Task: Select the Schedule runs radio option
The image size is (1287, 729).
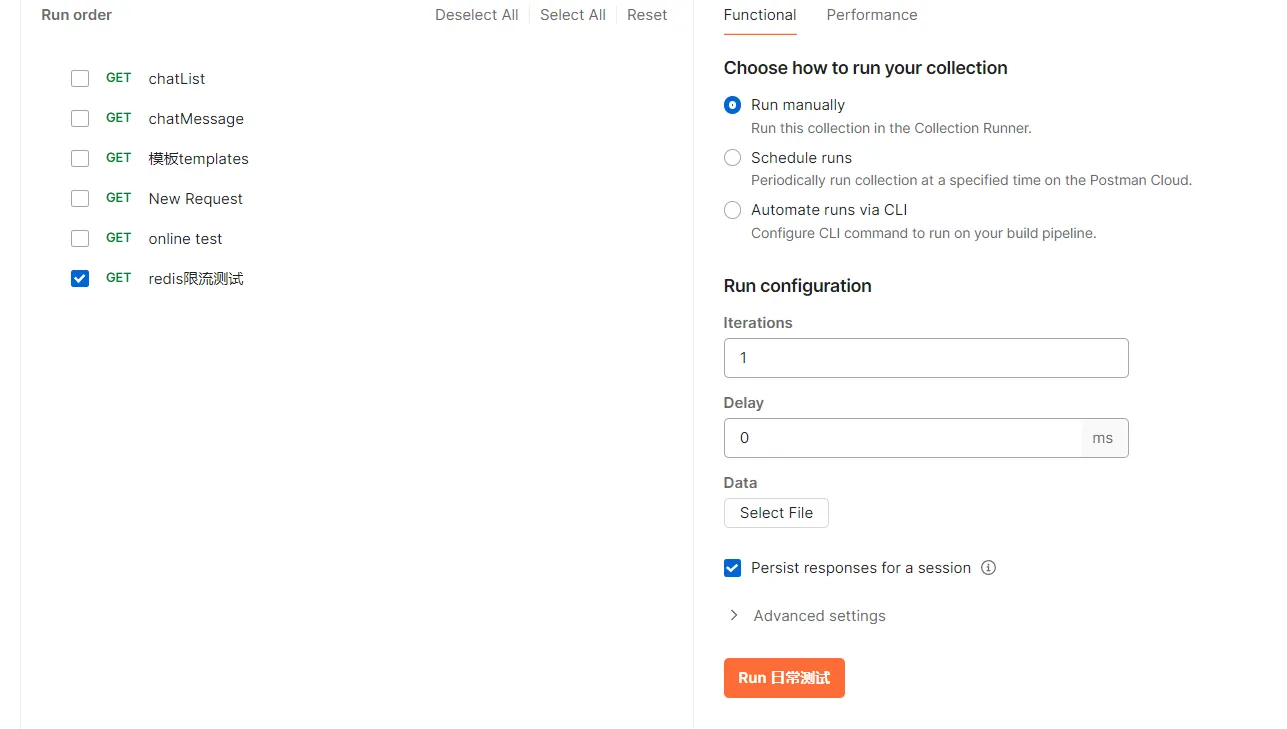Action: point(733,158)
